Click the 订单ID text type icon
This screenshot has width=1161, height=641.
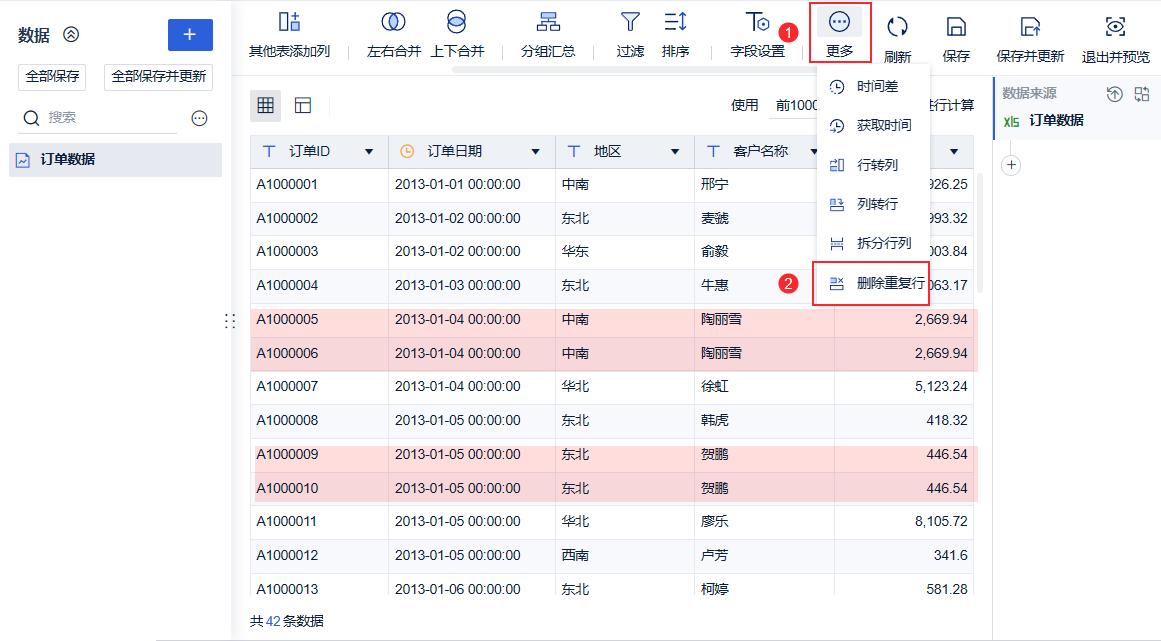coord(269,151)
